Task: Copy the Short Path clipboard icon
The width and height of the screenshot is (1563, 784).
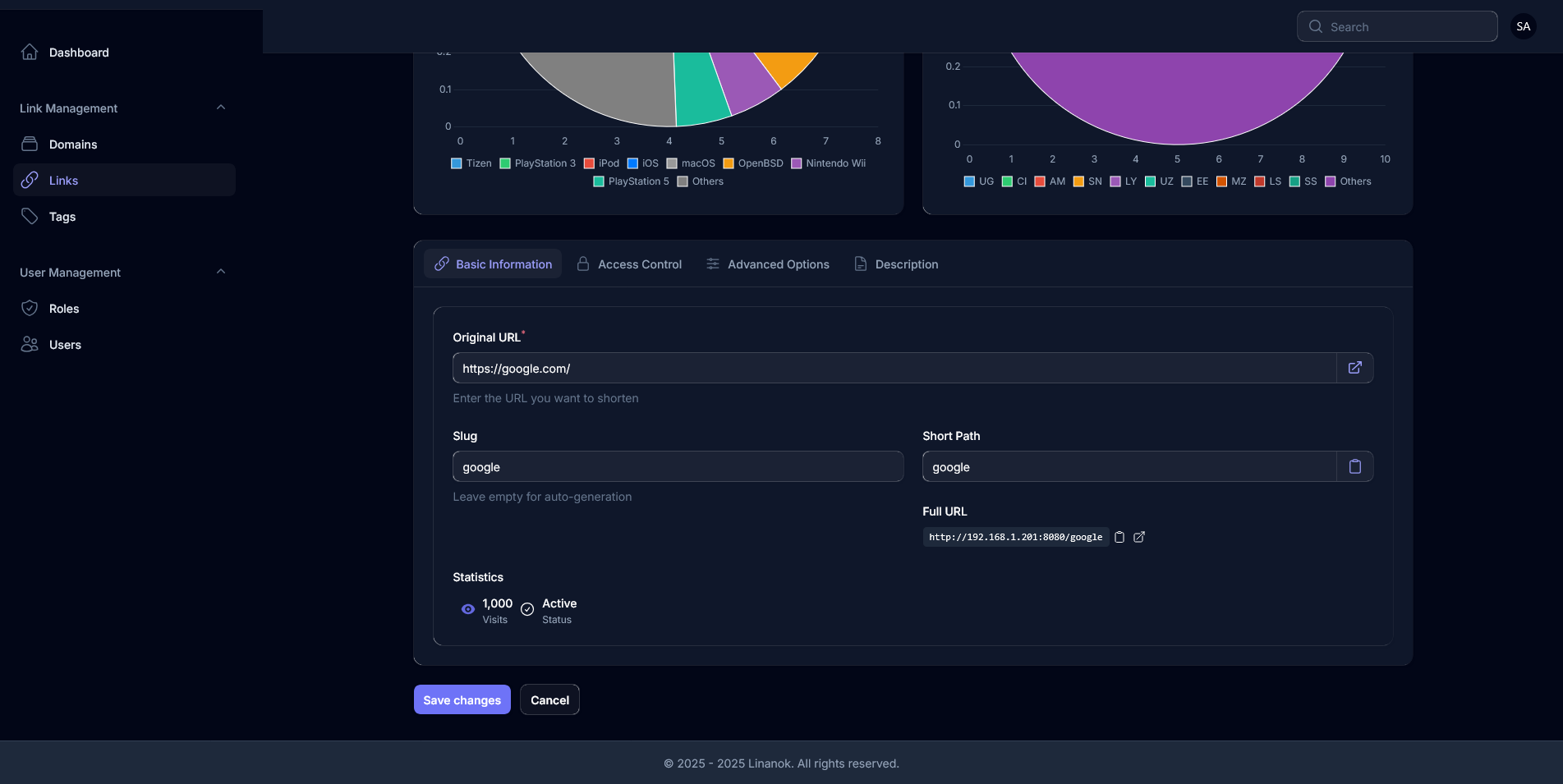Action: tap(1355, 466)
